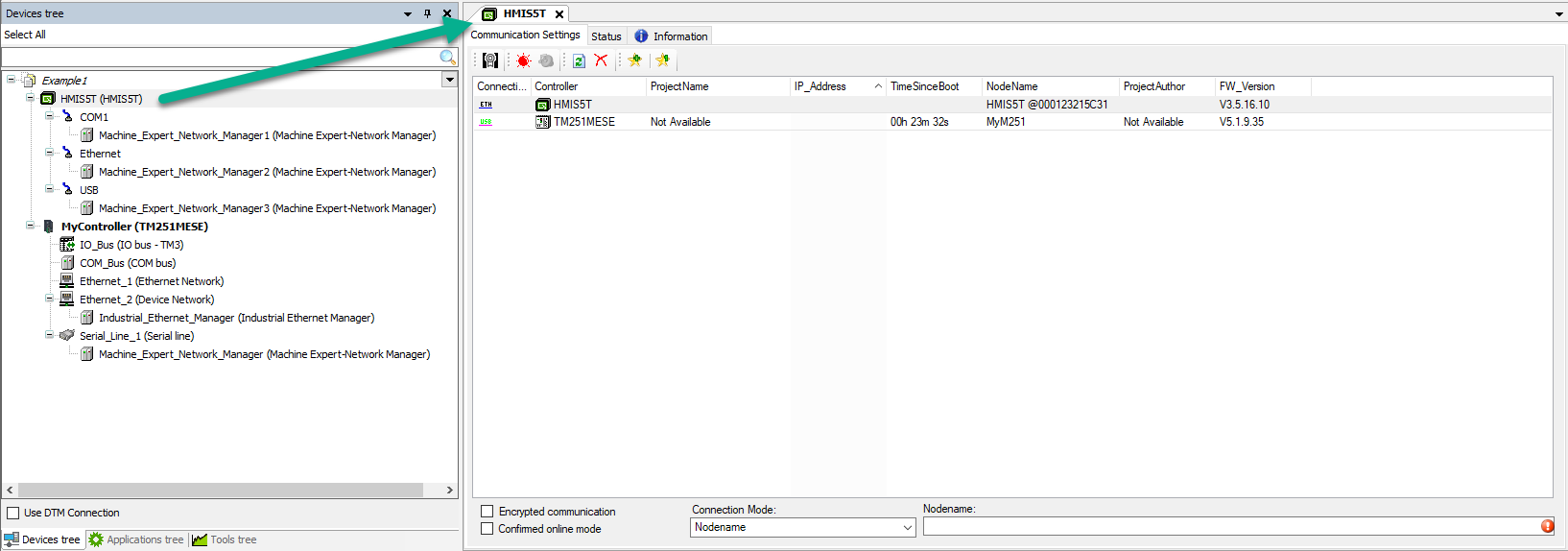Click the star with green plus favorite icon

coord(634,60)
